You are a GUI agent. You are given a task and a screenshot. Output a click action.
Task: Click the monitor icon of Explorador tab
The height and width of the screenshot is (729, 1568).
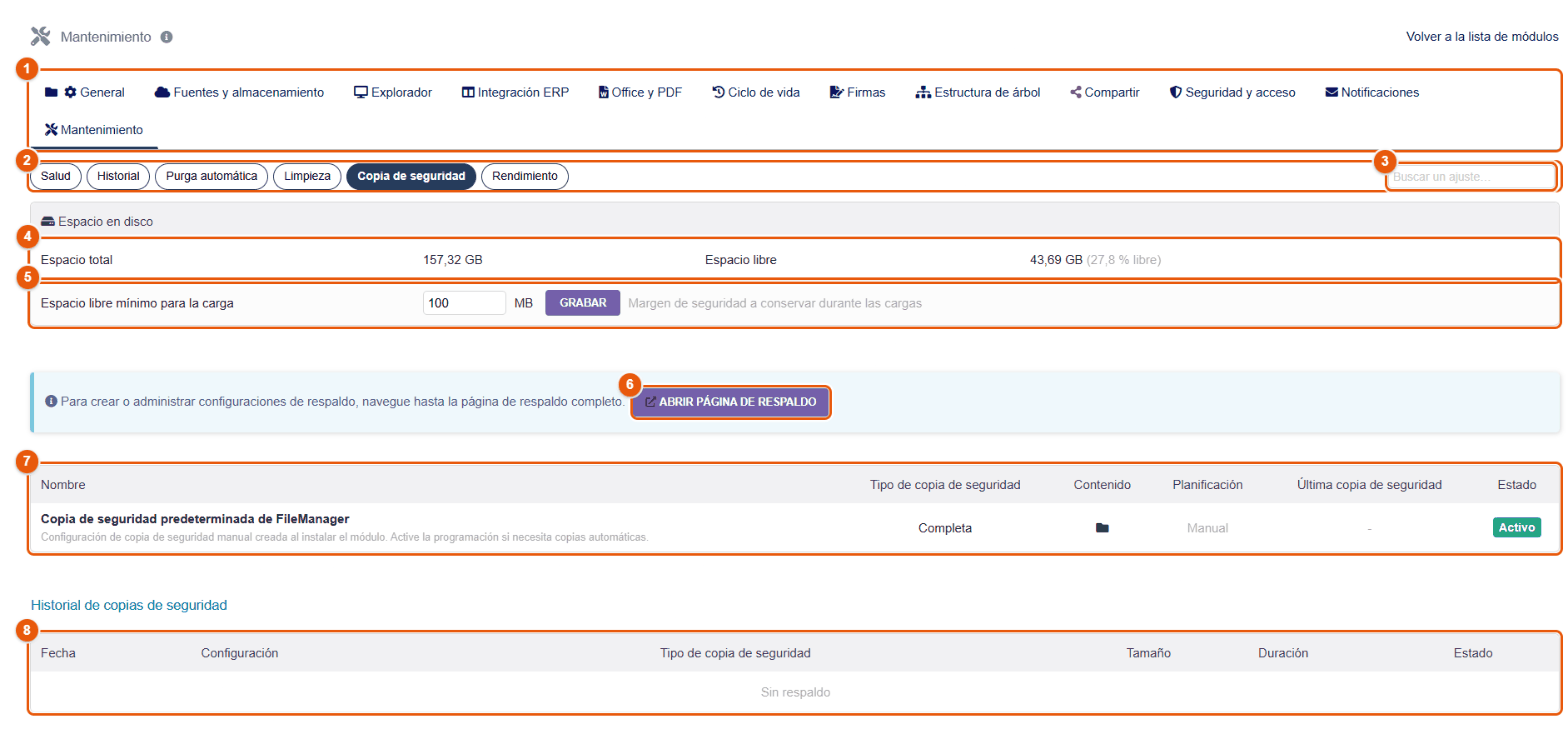pyautogui.click(x=361, y=92)
